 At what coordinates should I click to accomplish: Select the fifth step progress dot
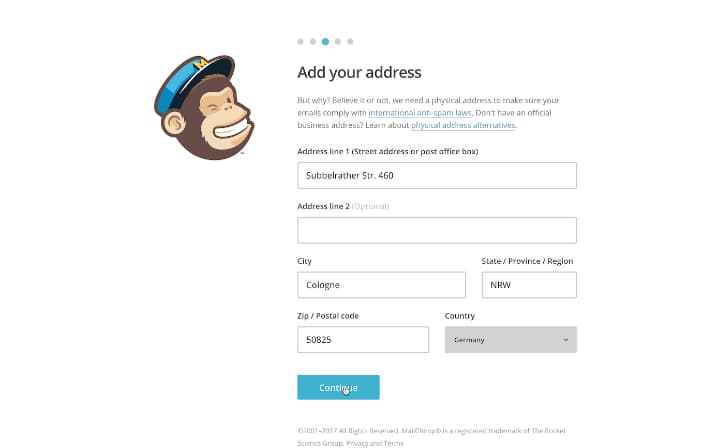[x=350, y=42]
